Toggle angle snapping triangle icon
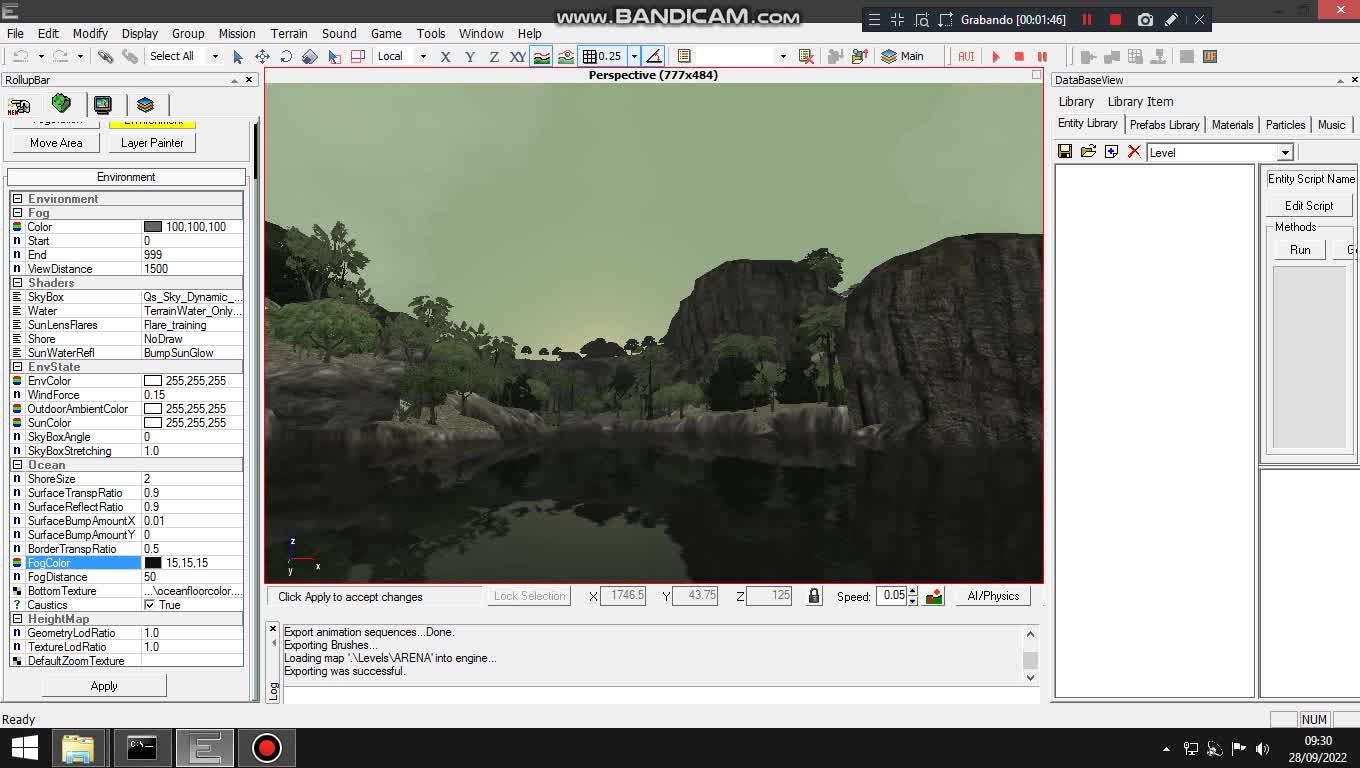Image resolution: width=1360 pixels, height=768 pixels. [653, 57]
